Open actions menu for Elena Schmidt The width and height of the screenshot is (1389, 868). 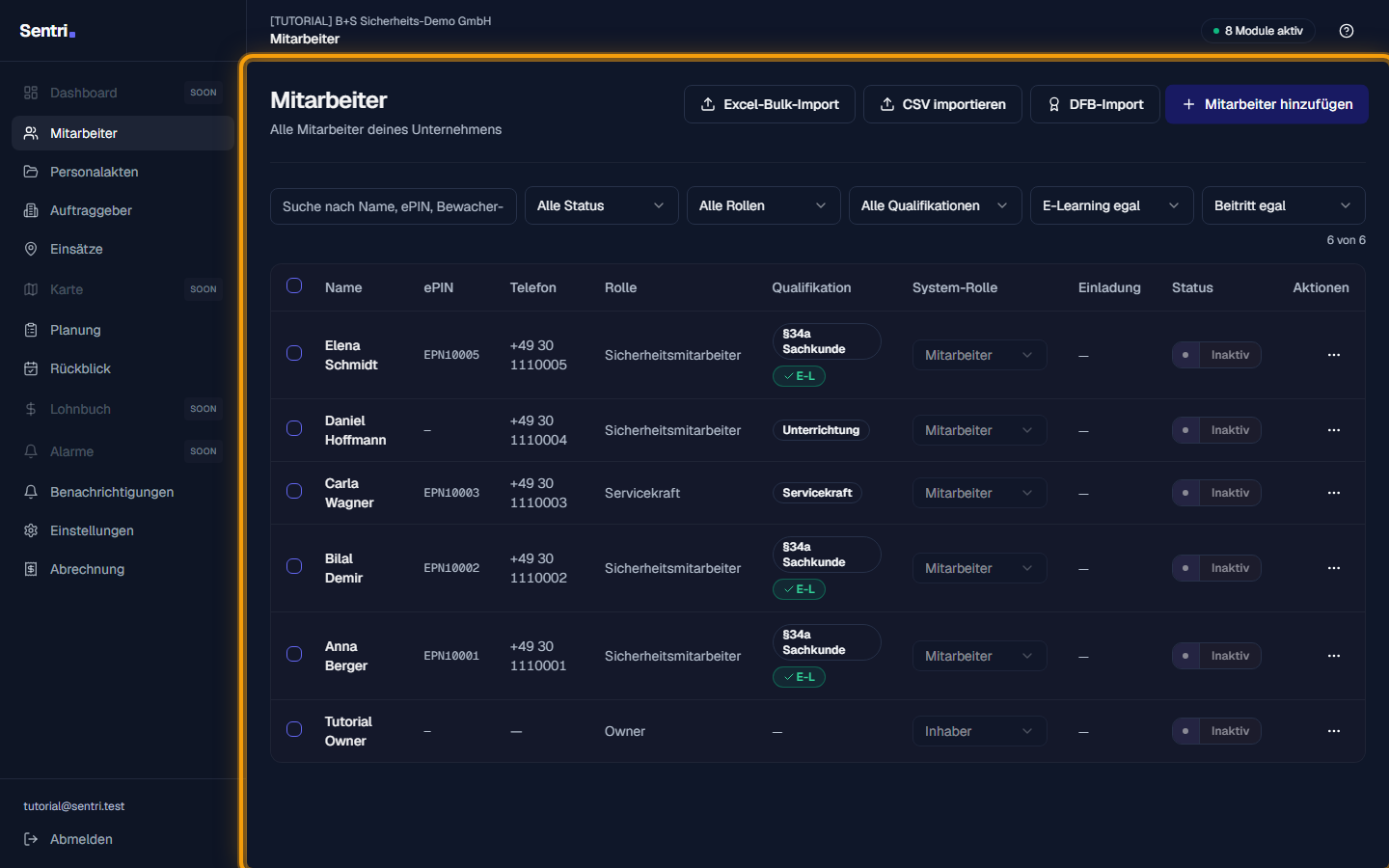(x=1334, y=355)
